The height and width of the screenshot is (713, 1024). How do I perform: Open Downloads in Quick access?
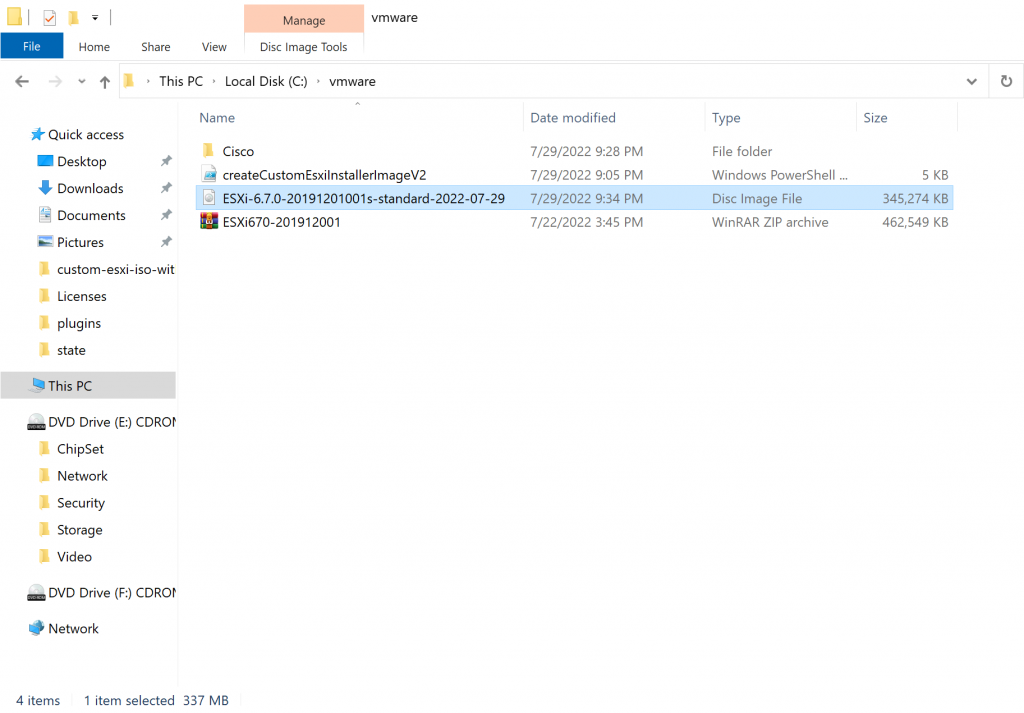tap(90, 188)
